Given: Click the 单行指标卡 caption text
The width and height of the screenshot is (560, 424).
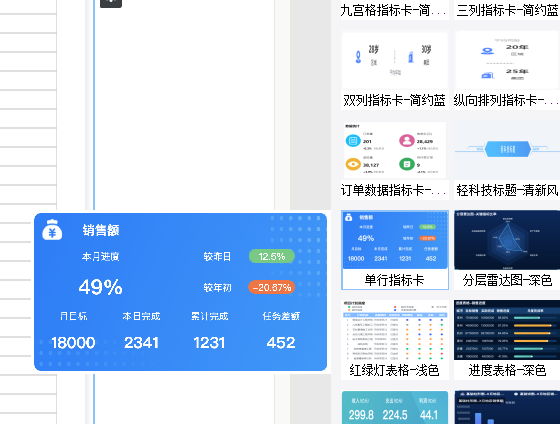Looking at the screenshot, I should coord(394,280).
